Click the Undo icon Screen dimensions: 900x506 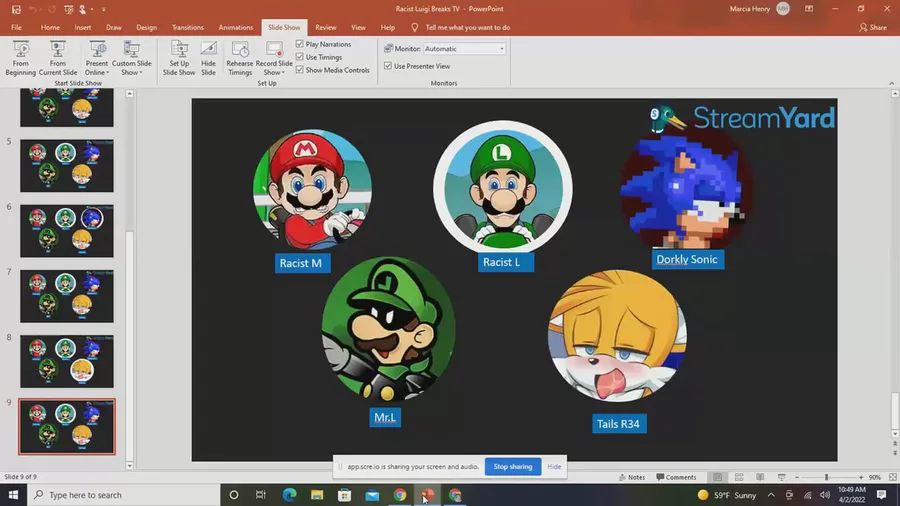tap(33, 9)
